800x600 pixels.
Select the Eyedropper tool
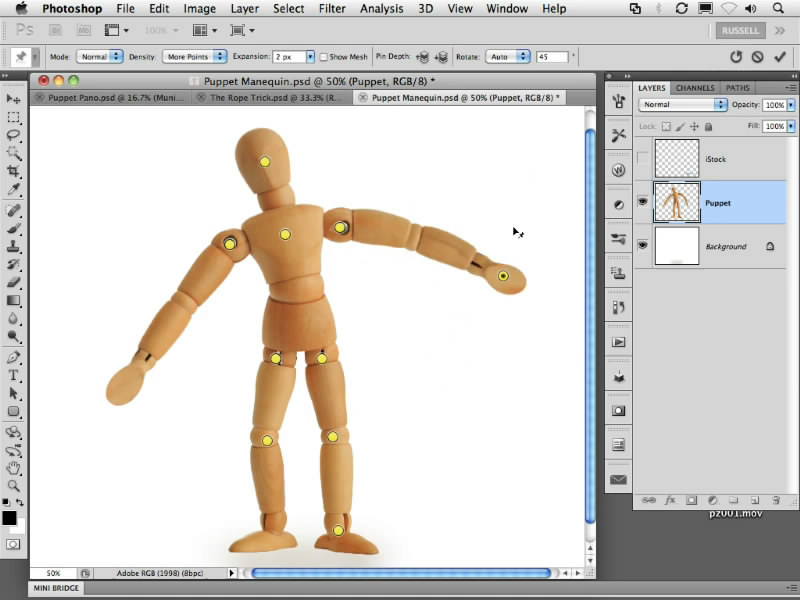tap(14, 190)
